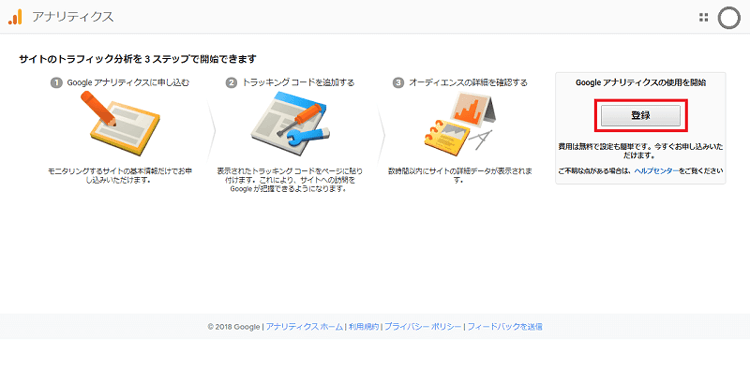Click the heading サイトのトラフィック分析を 3 ステップで開始できます
Viewport: 750px width, 368px height.
[138, 59]
